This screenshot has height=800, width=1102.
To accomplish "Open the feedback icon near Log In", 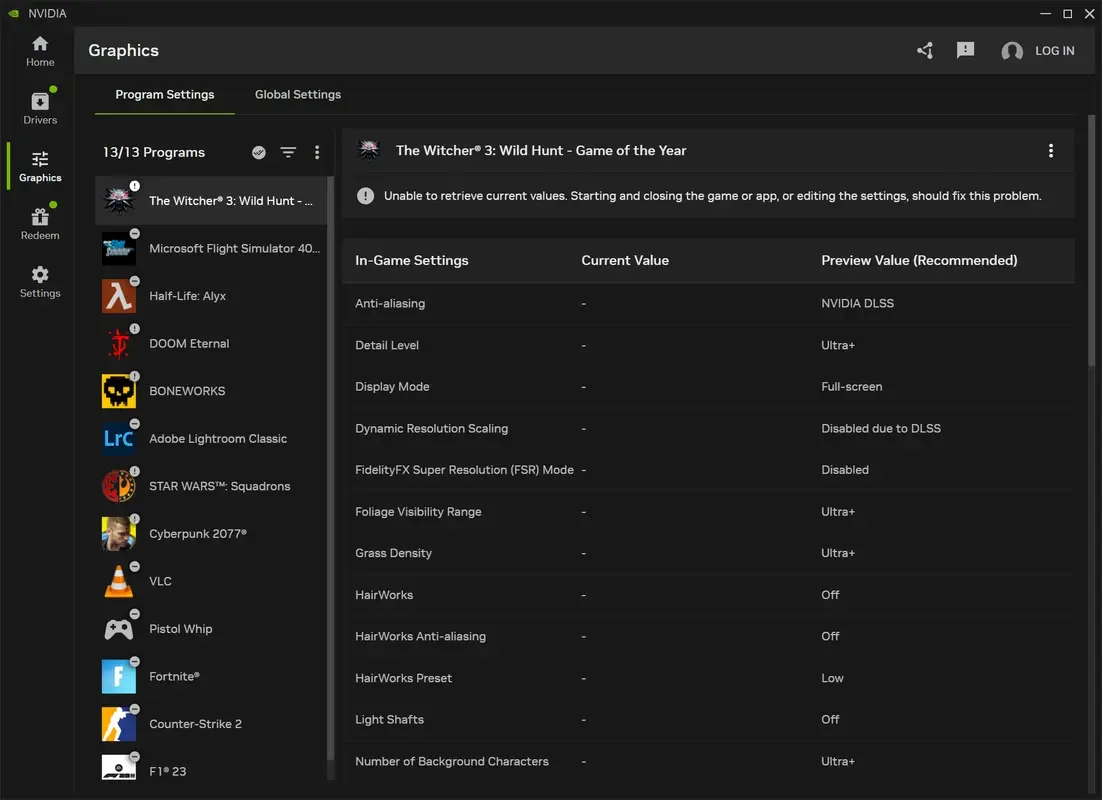I will tap(965, 50).
